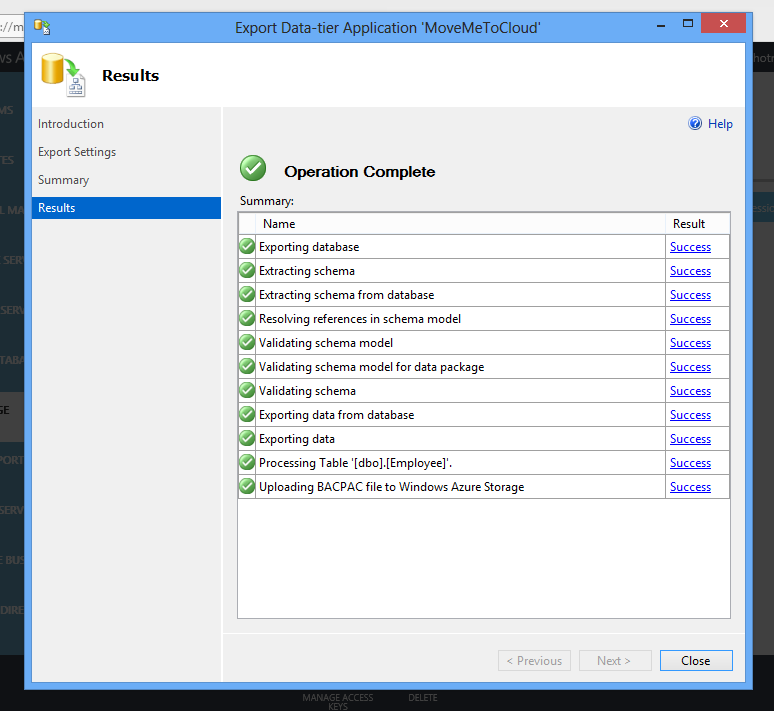Viewport: 774px width, 711px height.
Task: Open Success link for Exporting database
Action: click(x=690, y=247)
